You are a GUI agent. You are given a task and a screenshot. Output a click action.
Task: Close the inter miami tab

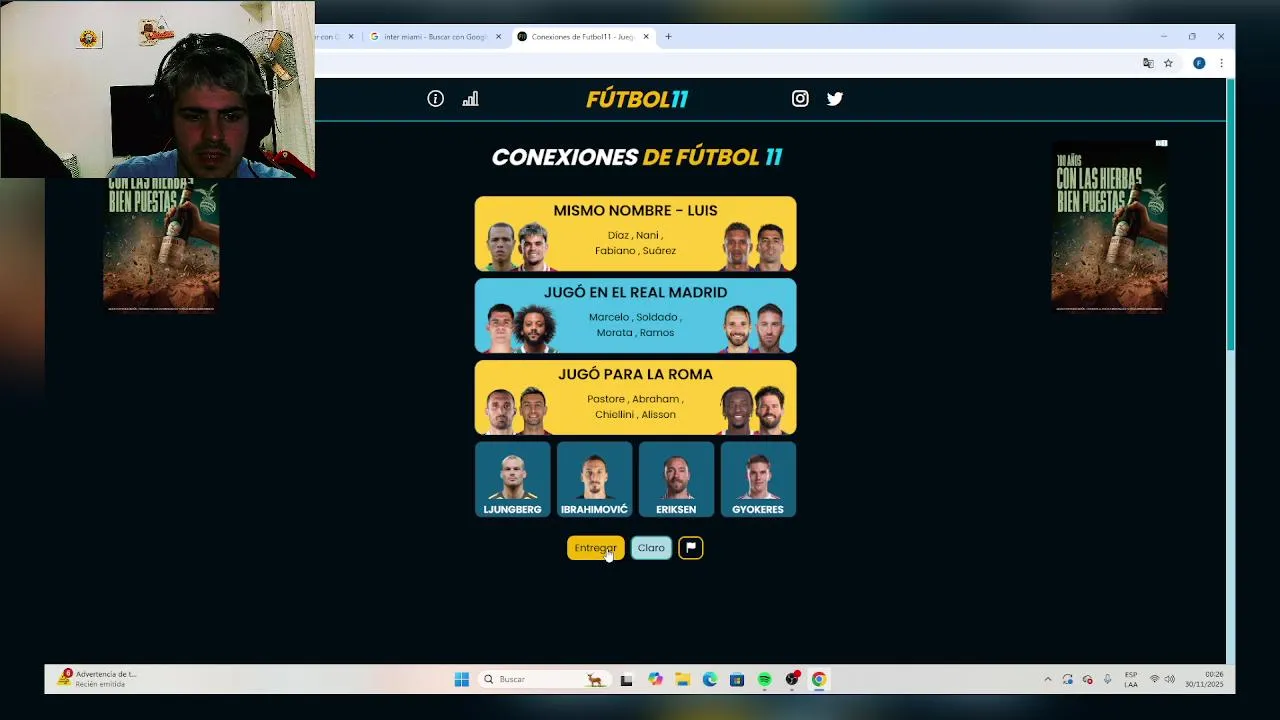click(x=498, y=37)
